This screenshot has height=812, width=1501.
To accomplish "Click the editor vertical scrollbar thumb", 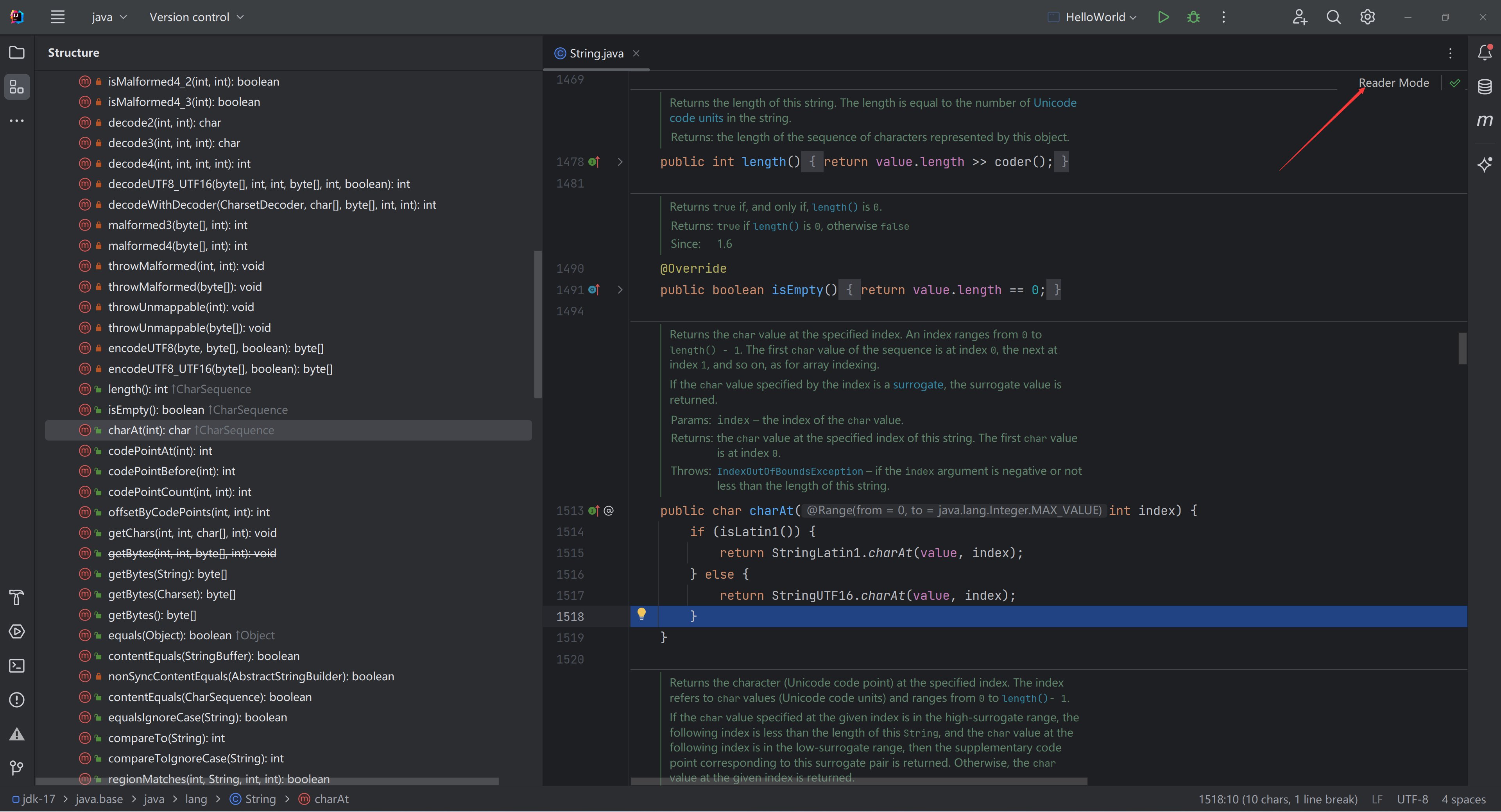I will [1463, 348].
